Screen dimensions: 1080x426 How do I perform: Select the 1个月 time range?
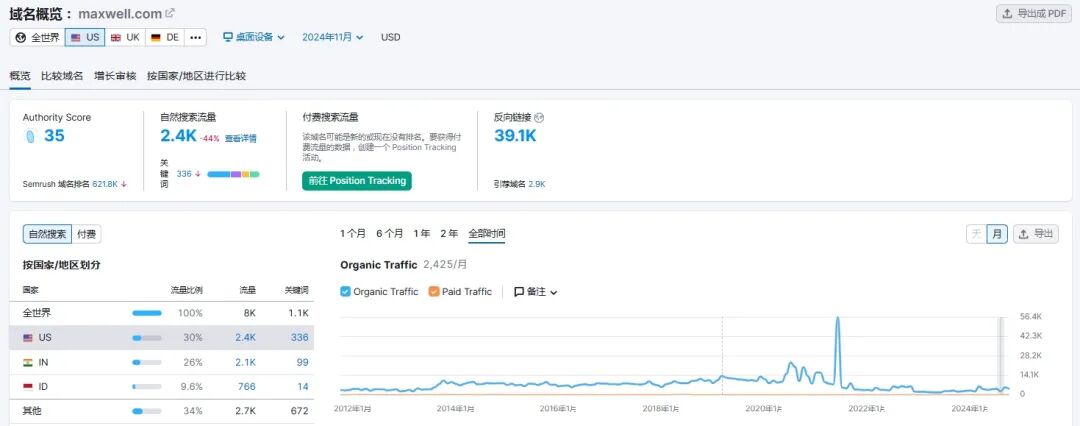pos(353,234)
